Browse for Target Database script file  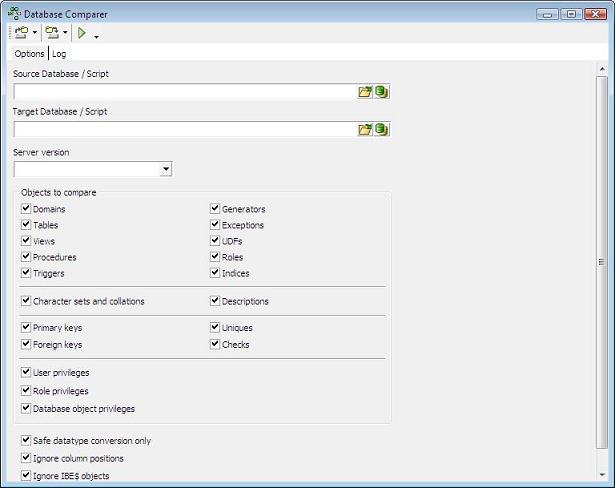pos(365,129)
